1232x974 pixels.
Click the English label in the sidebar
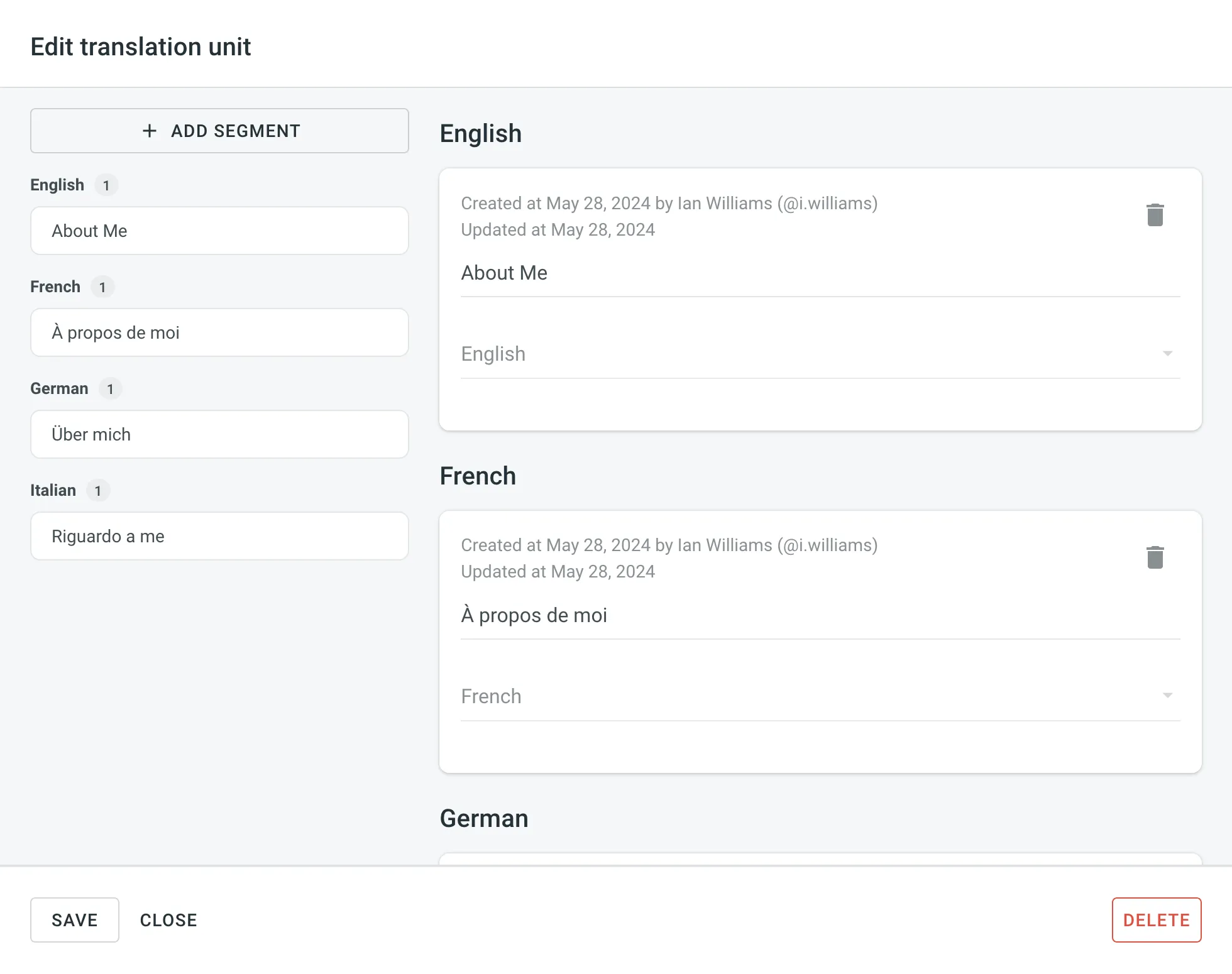click(57, 185)
